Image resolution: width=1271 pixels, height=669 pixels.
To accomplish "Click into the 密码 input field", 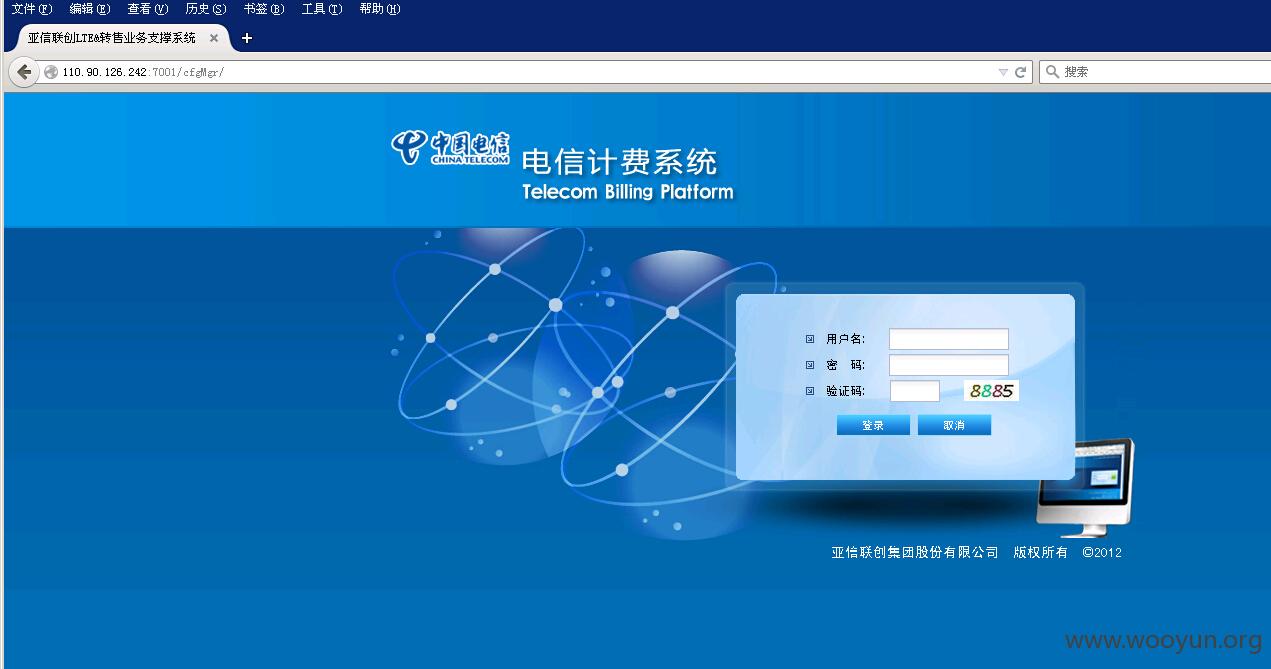I will 949,365.
